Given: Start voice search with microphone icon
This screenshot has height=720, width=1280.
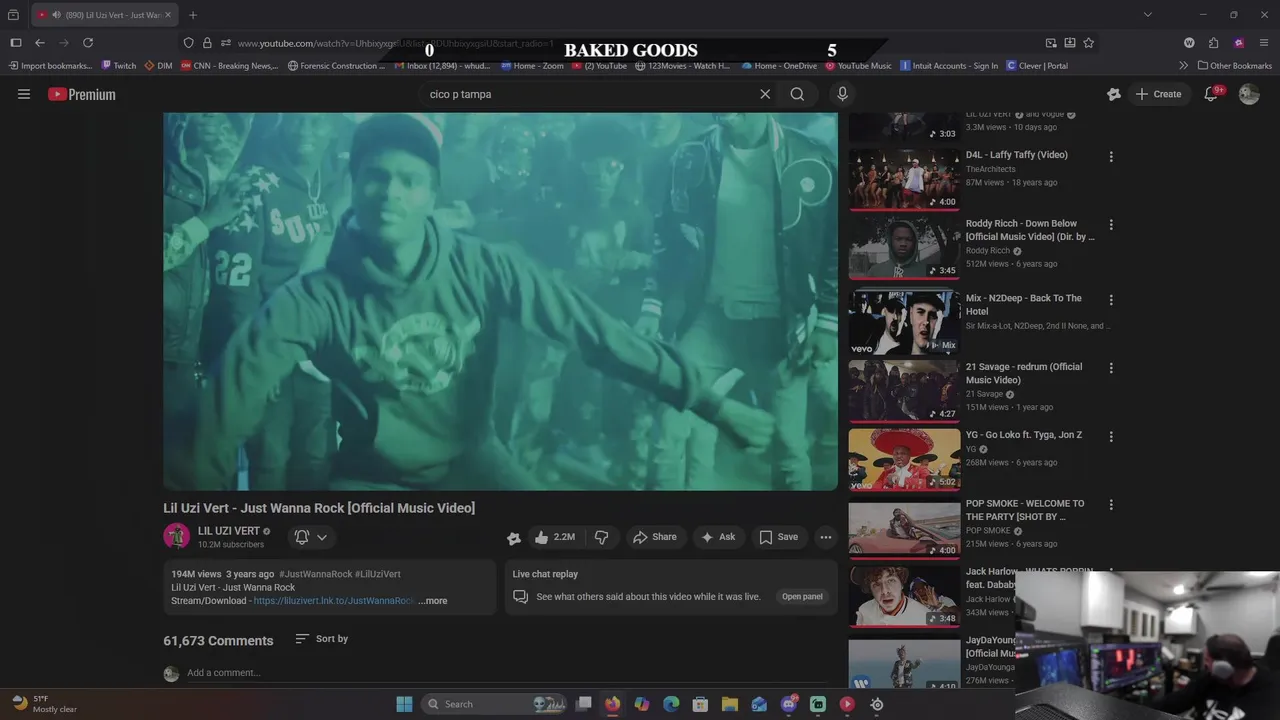Looking at the screenshot, I should point(842,94).
